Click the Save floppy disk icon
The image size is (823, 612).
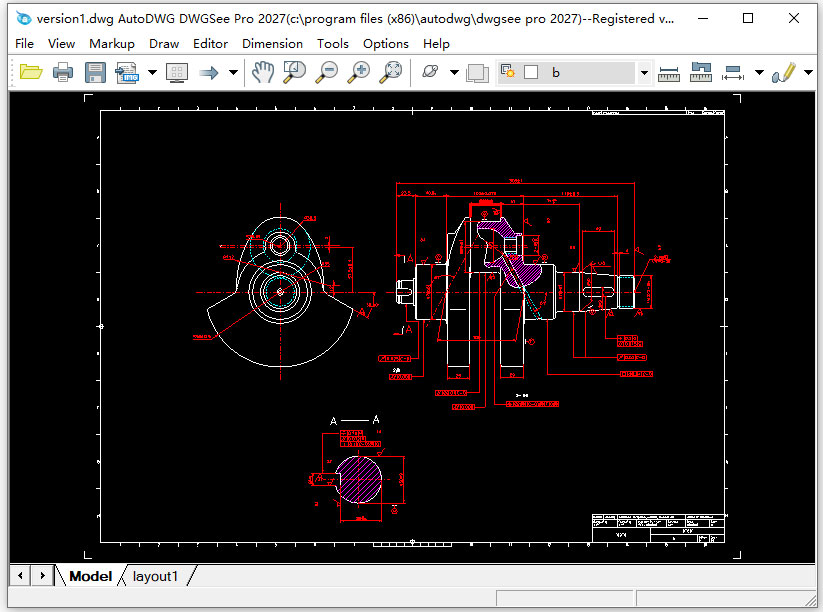(95, 72)
